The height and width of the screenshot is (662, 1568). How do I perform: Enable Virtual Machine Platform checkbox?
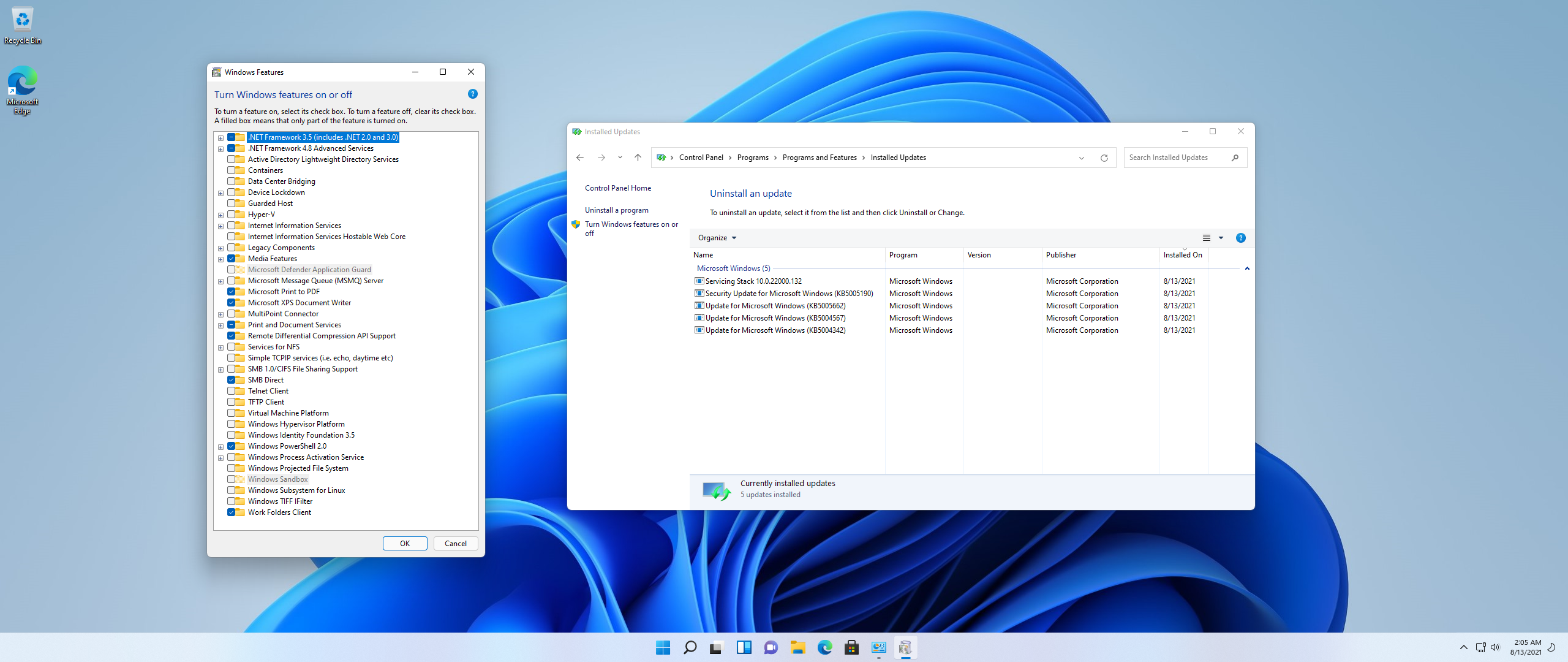(232, 413)
